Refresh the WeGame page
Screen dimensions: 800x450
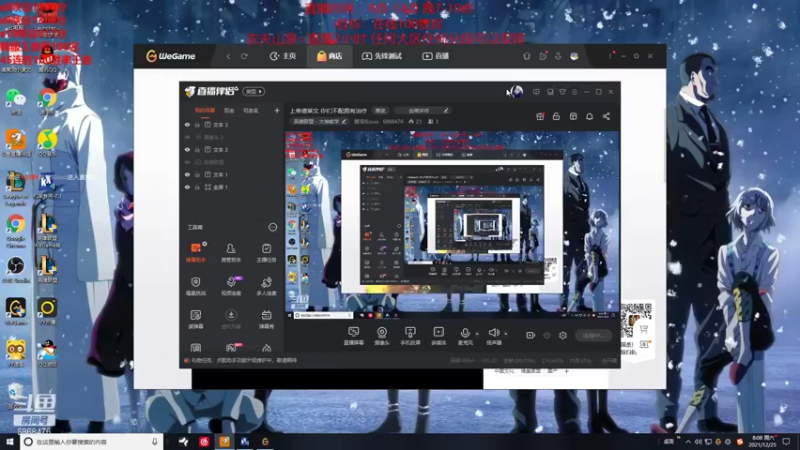[244, 56]
